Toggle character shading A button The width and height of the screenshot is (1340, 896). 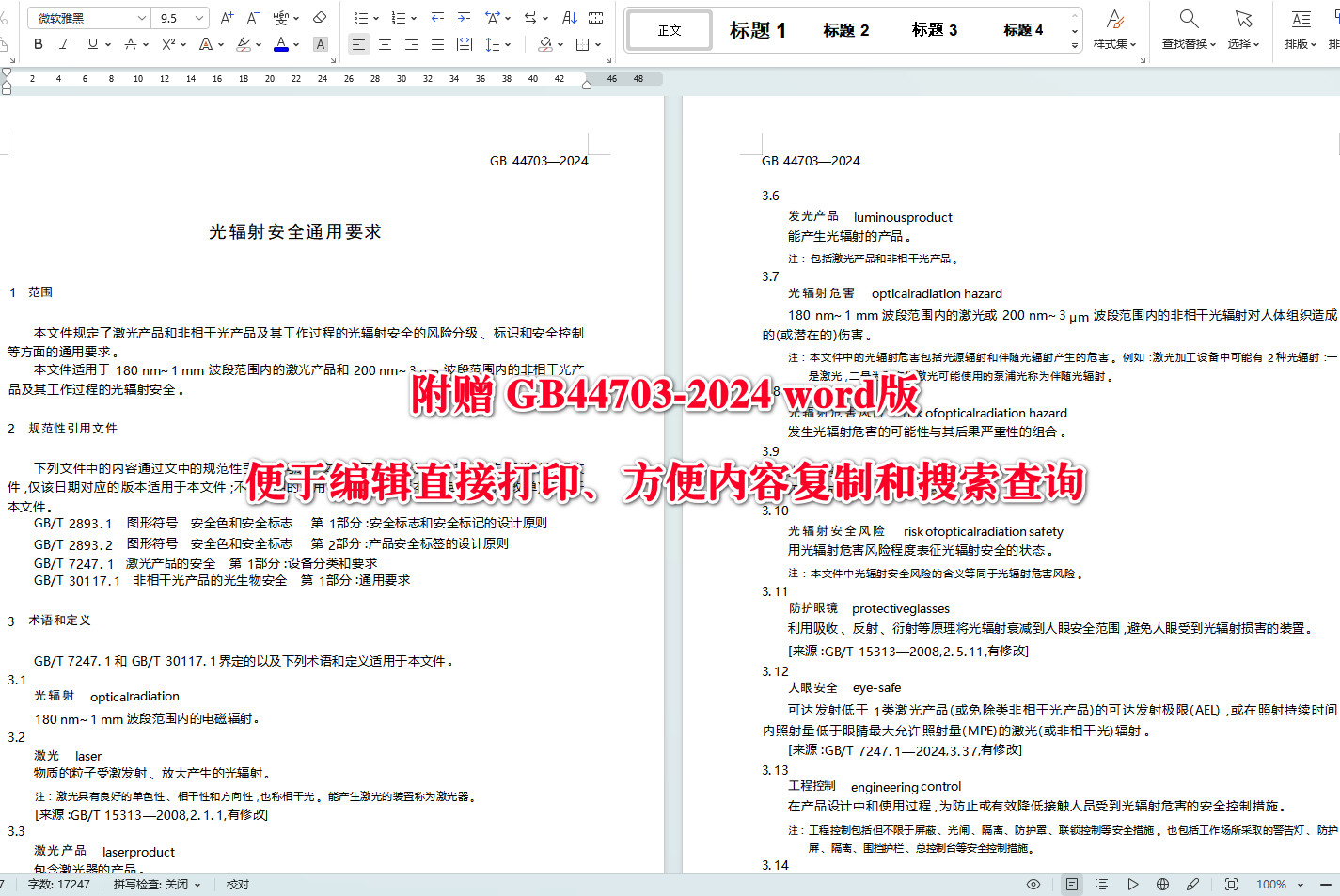(x=320, y=44)
